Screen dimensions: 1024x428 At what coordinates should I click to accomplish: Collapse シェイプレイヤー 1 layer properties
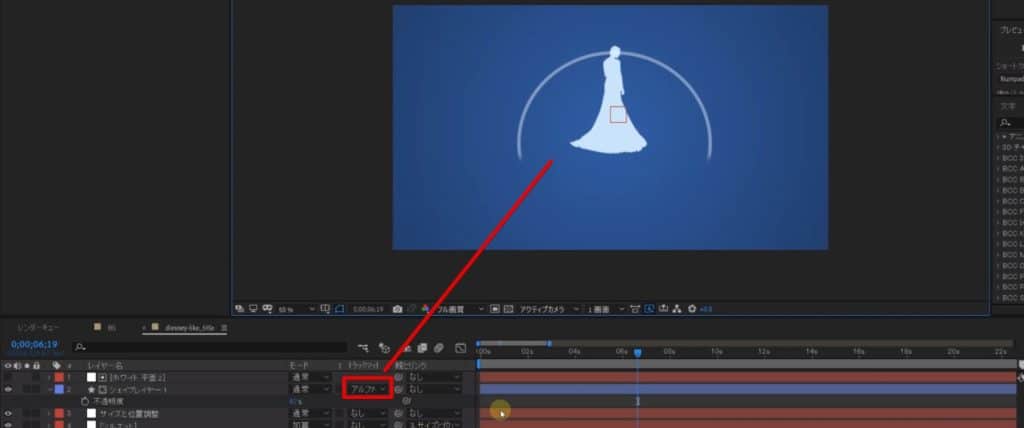[x=48, y=389]
